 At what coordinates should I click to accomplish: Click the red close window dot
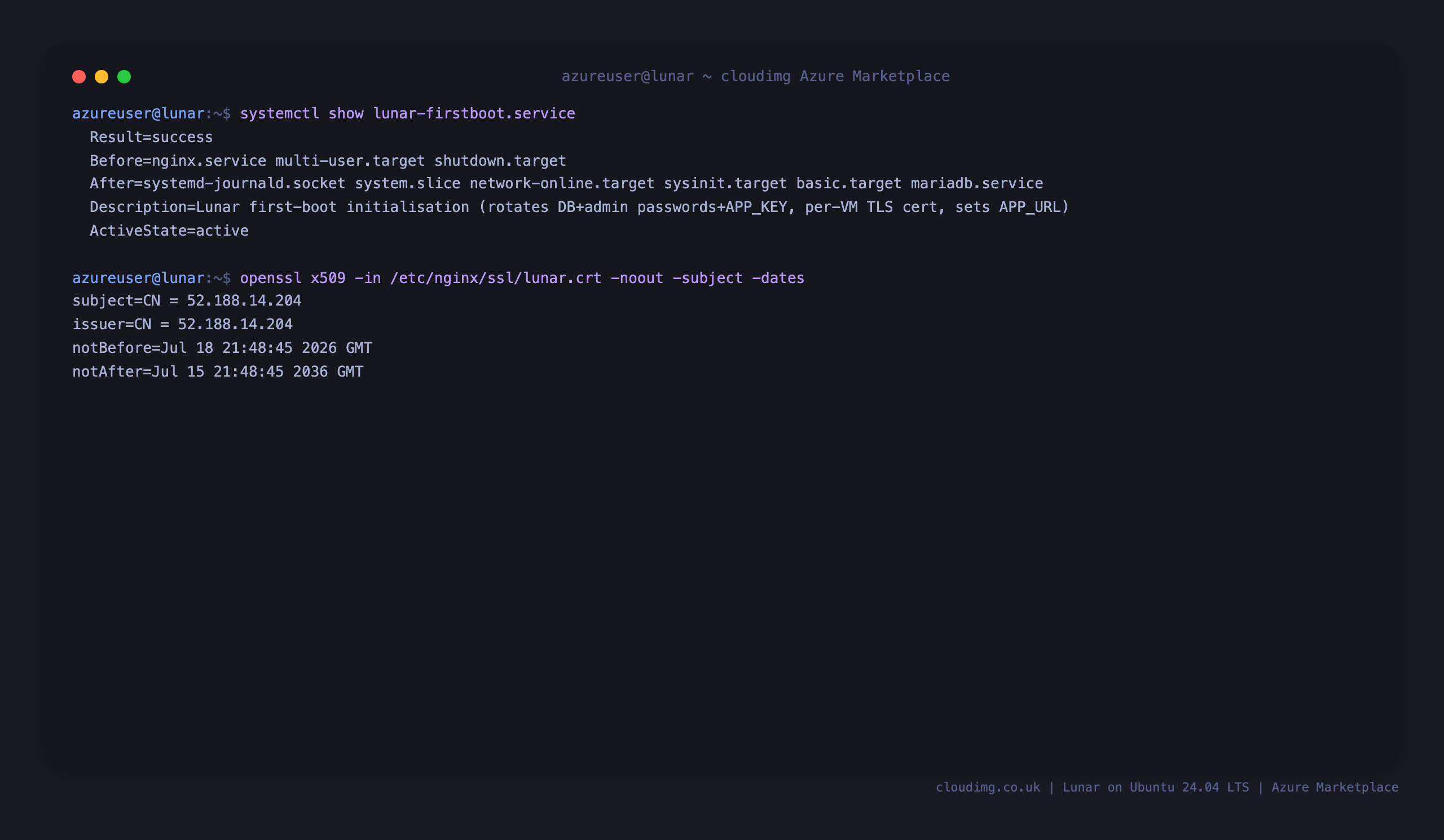pyautogui.click(x=79, y=77)
